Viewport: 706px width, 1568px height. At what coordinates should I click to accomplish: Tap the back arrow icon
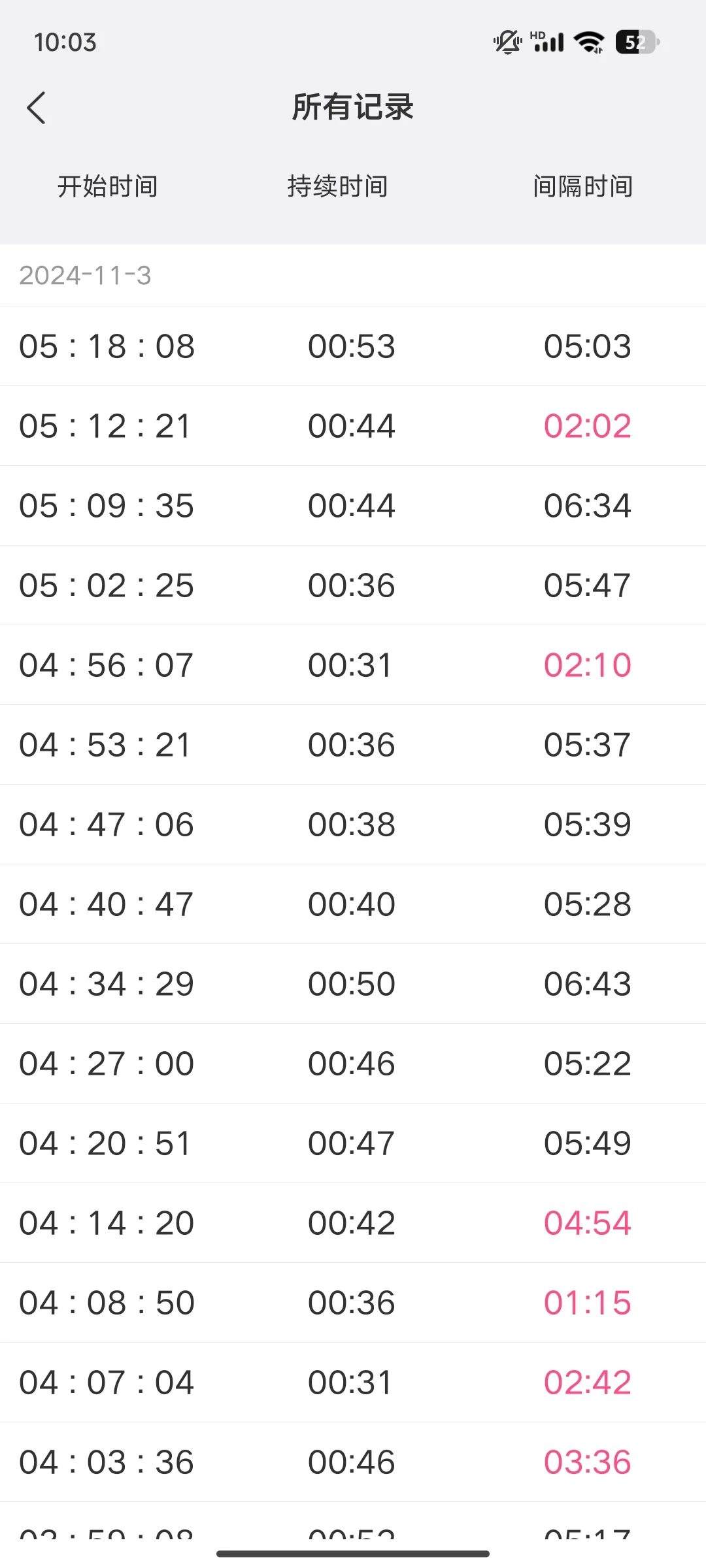37,108
